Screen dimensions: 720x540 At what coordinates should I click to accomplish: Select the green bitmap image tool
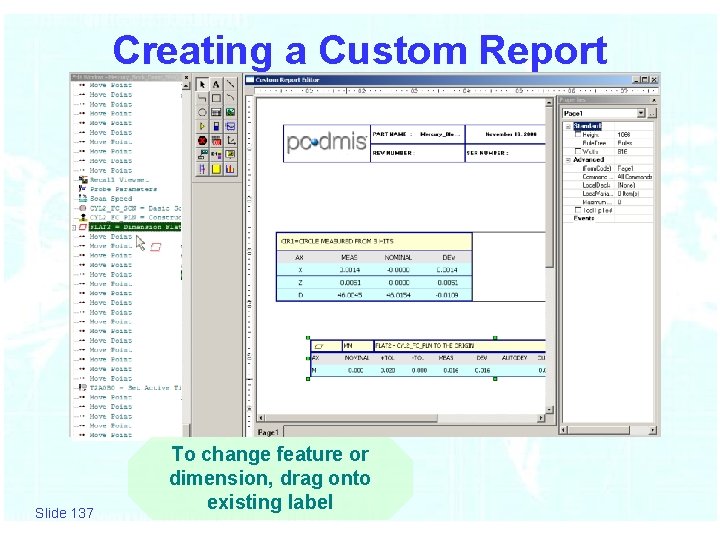231,112
